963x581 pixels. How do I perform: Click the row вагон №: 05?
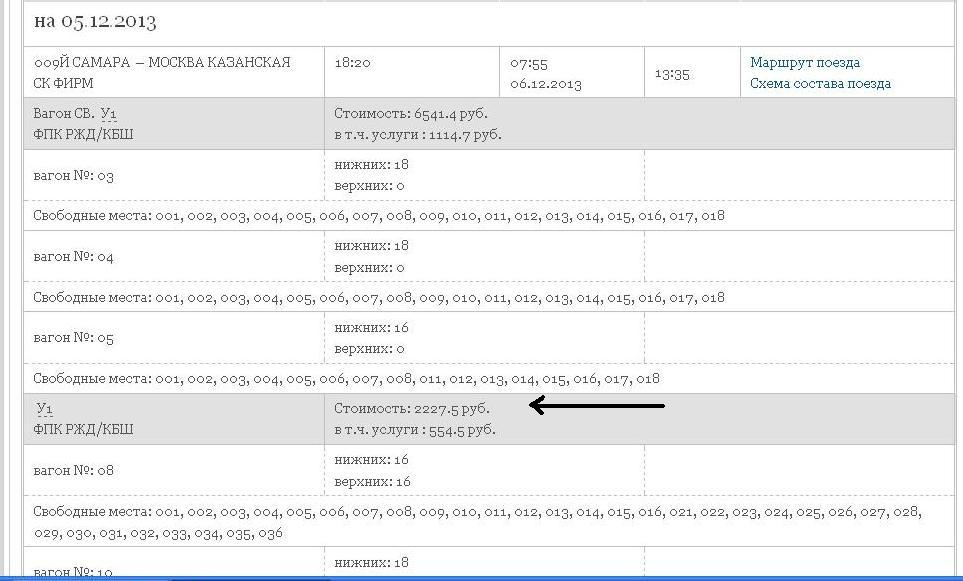click(x=74, y=338)
